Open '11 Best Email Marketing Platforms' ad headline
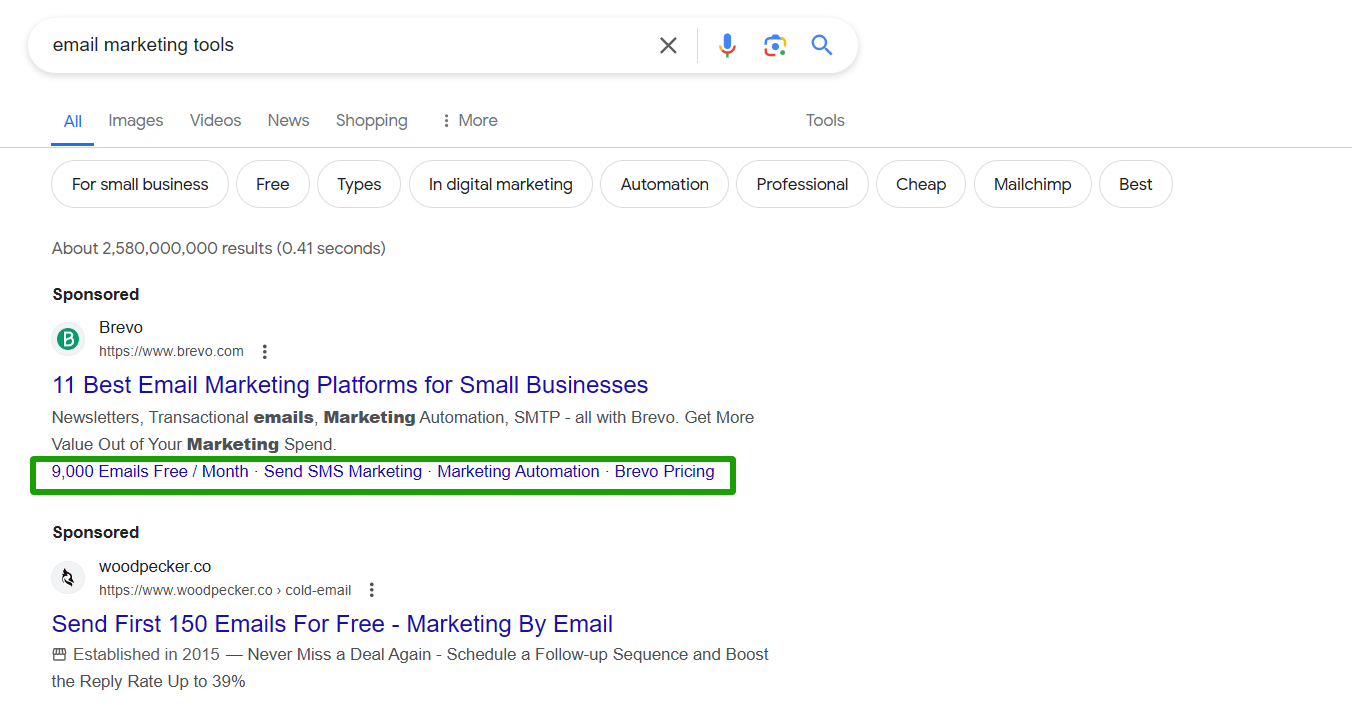This screenshot has width=1352, height=717. 350,385
